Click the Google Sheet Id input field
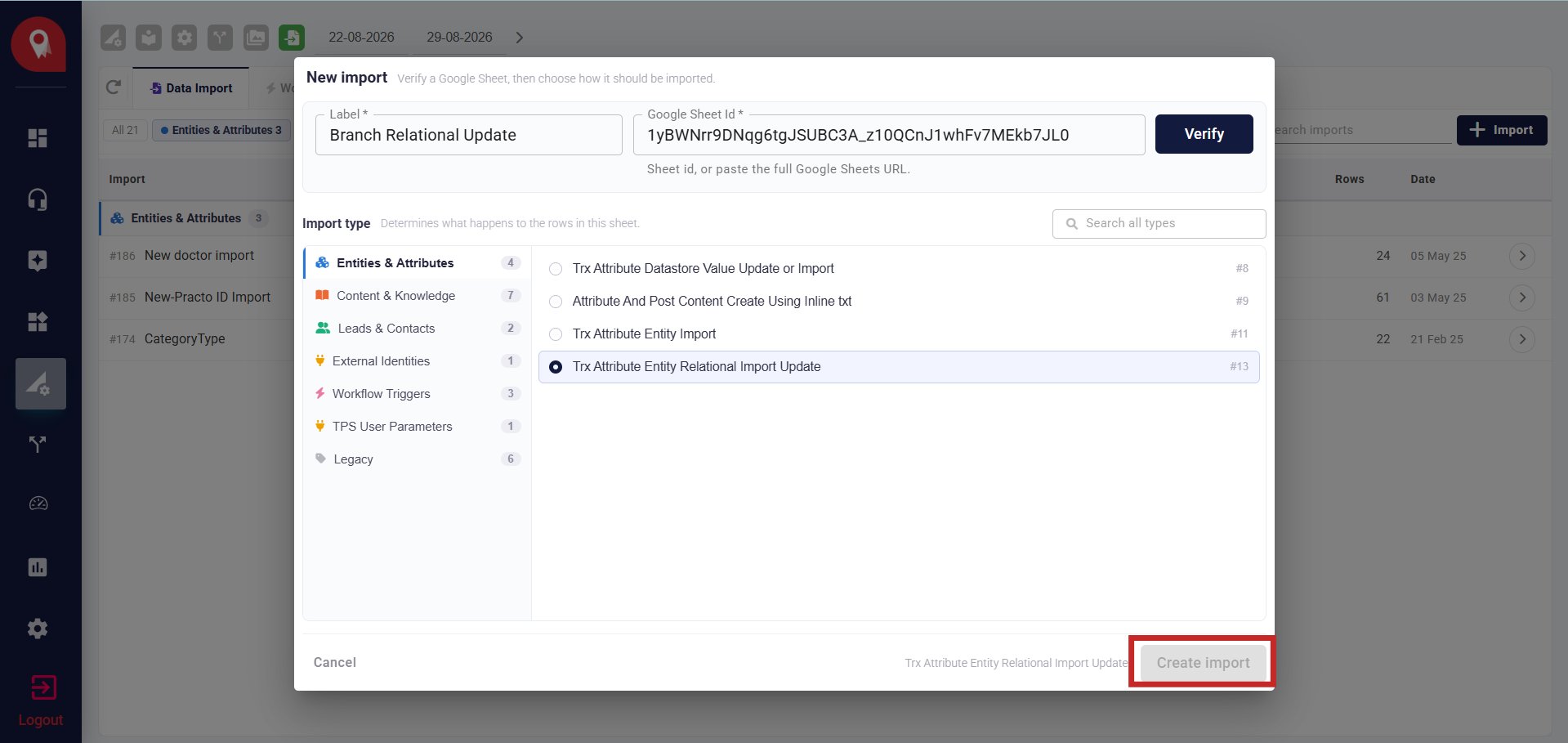The image size is (1568, 743). (889, 135)
